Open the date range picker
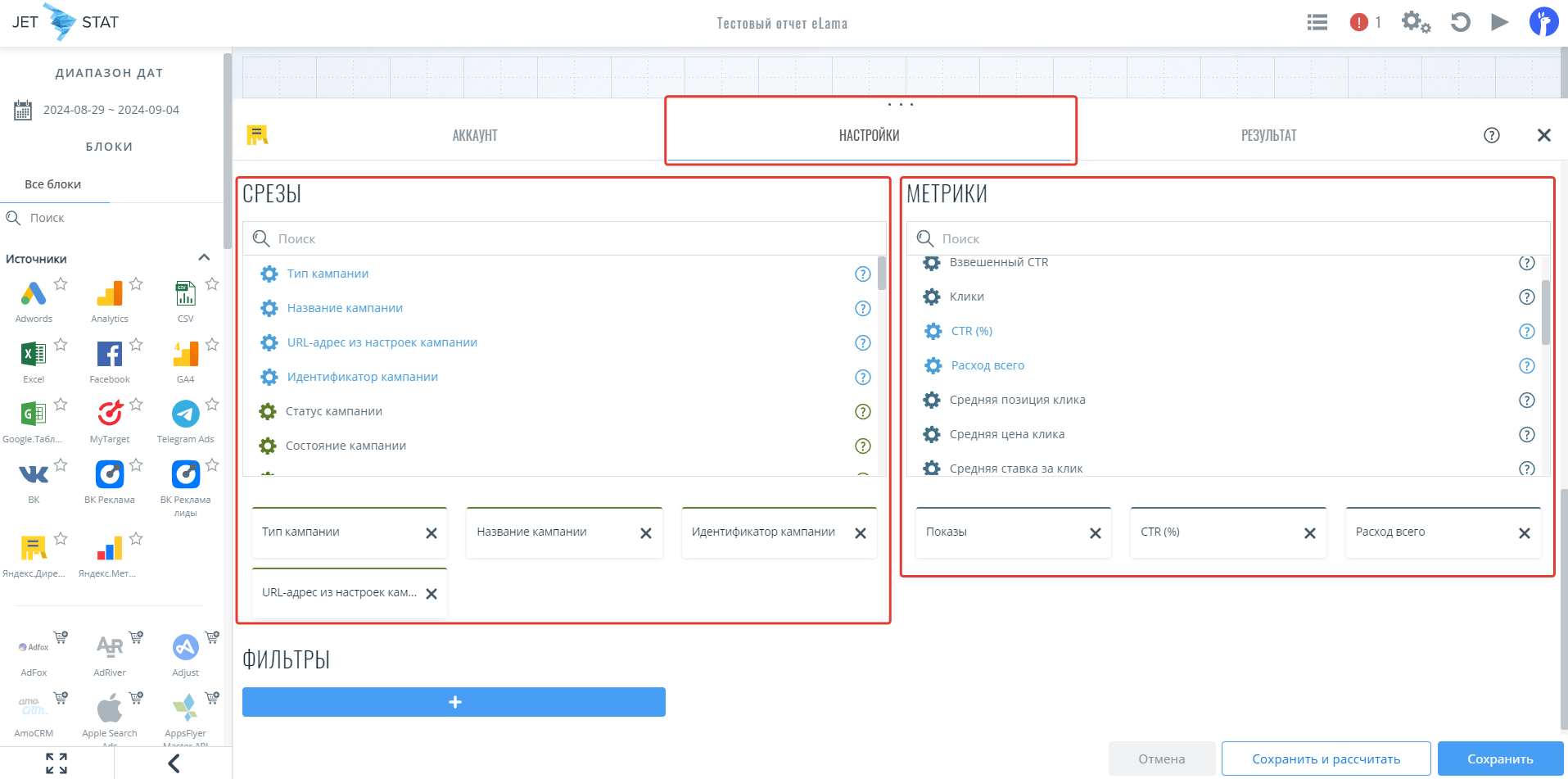The height and width of the screenshot is (779, 1568). 111,110
